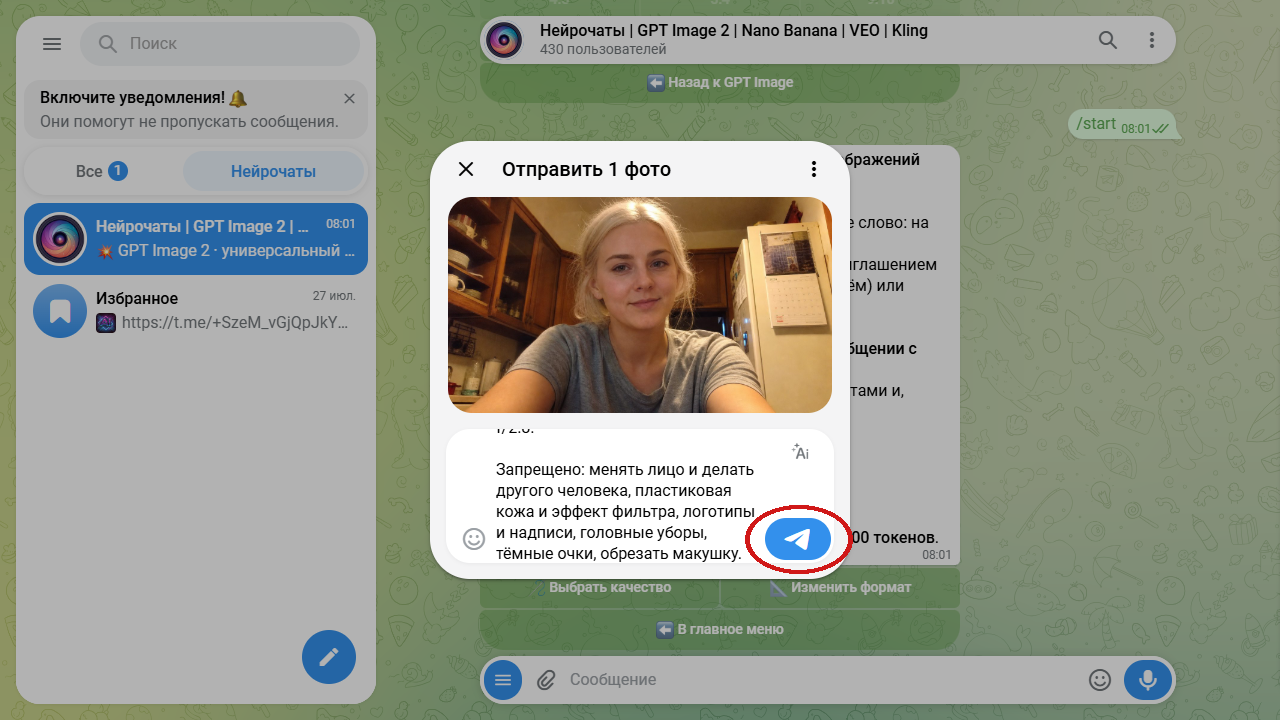Open chat header more options menu

[x=1152, y=40]
